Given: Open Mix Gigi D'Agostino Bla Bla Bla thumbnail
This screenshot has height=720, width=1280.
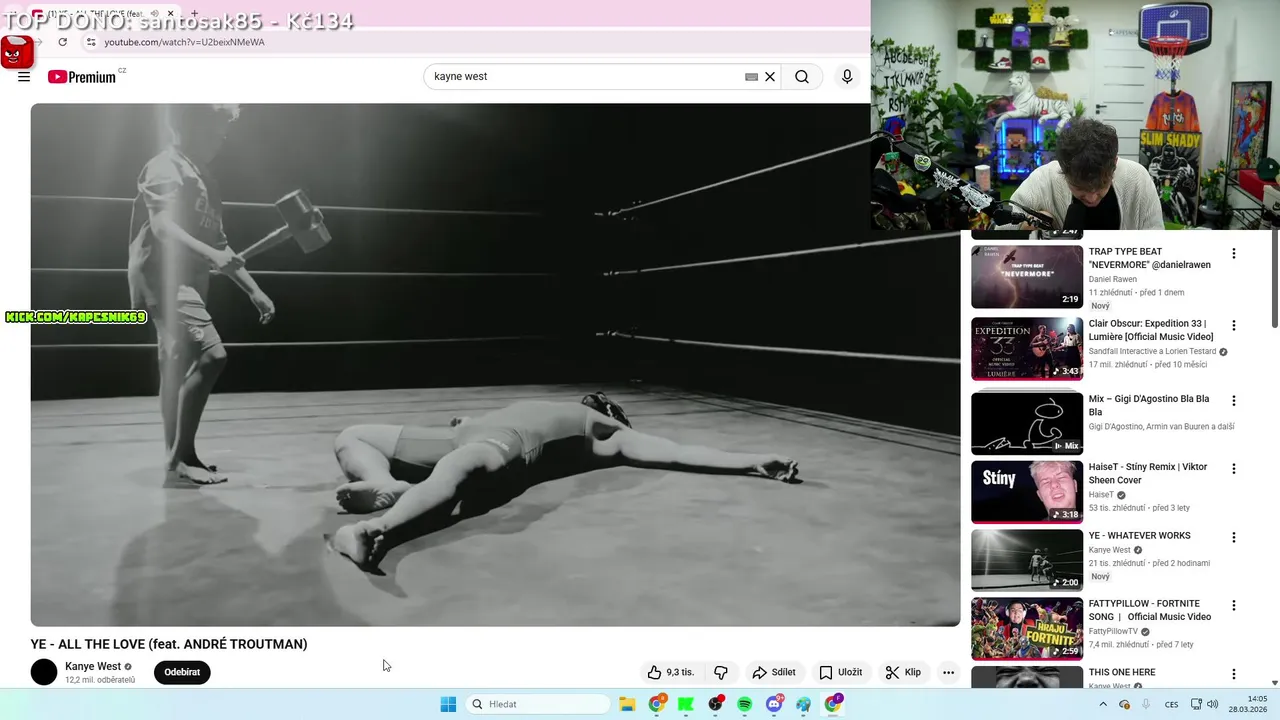Looking at the screenshot, I should pos(1027,423).
